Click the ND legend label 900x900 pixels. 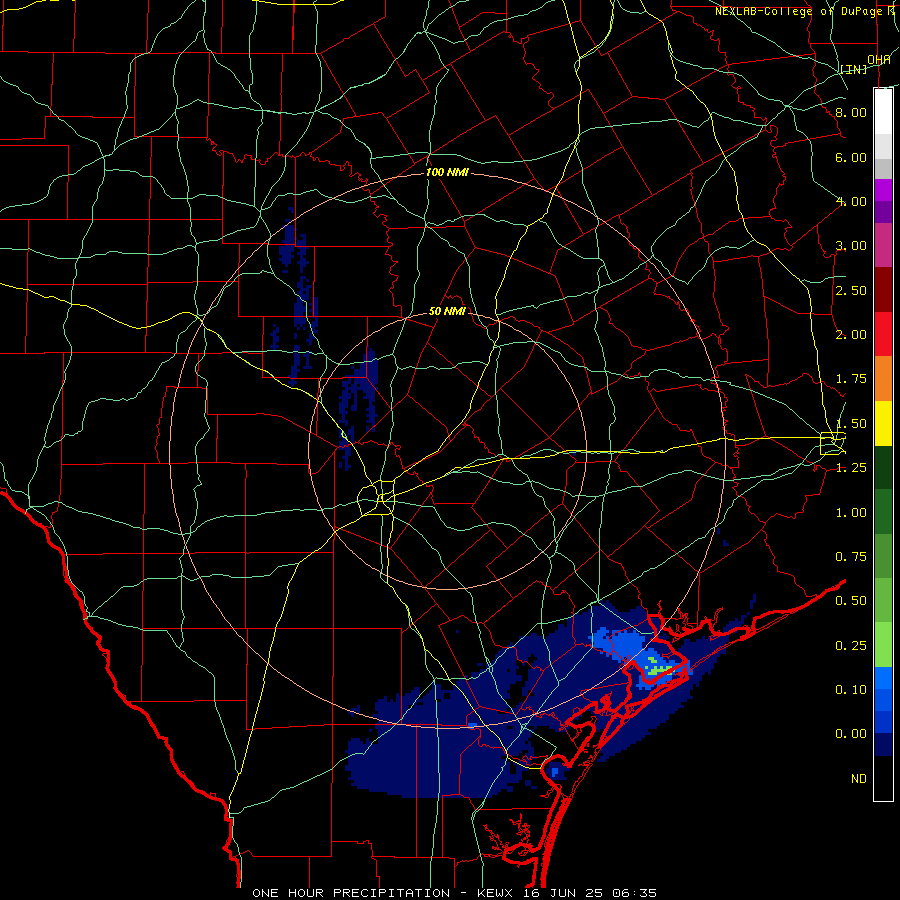pos(859,779)
